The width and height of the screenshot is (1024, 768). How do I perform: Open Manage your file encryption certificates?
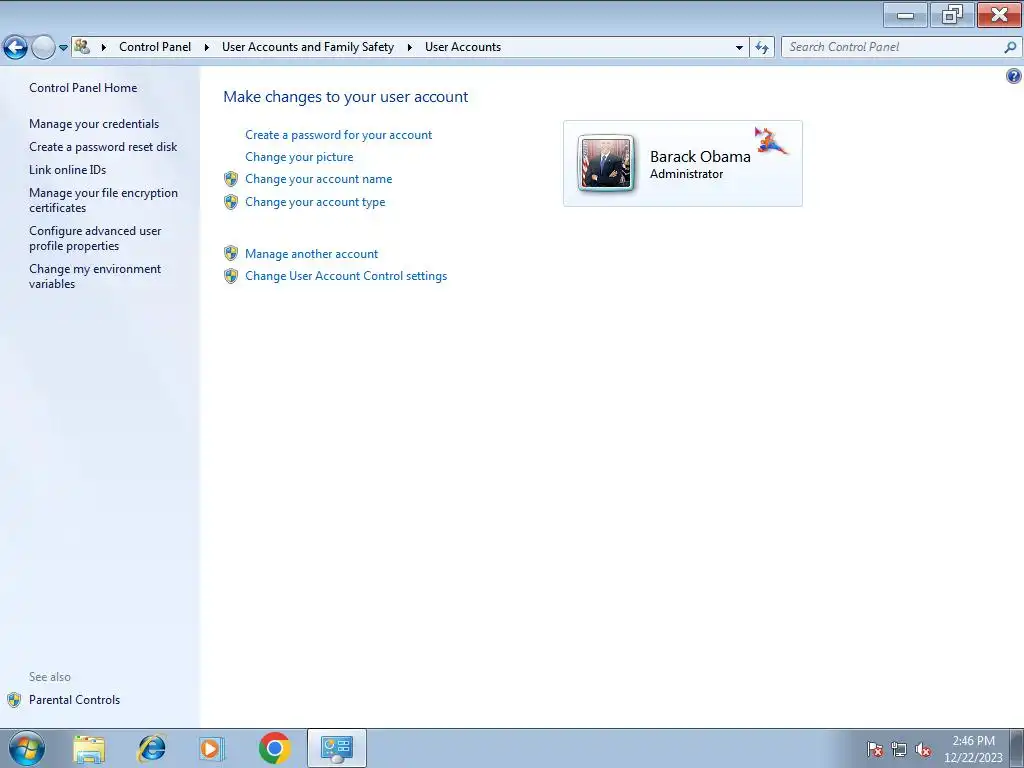[103, 200]
